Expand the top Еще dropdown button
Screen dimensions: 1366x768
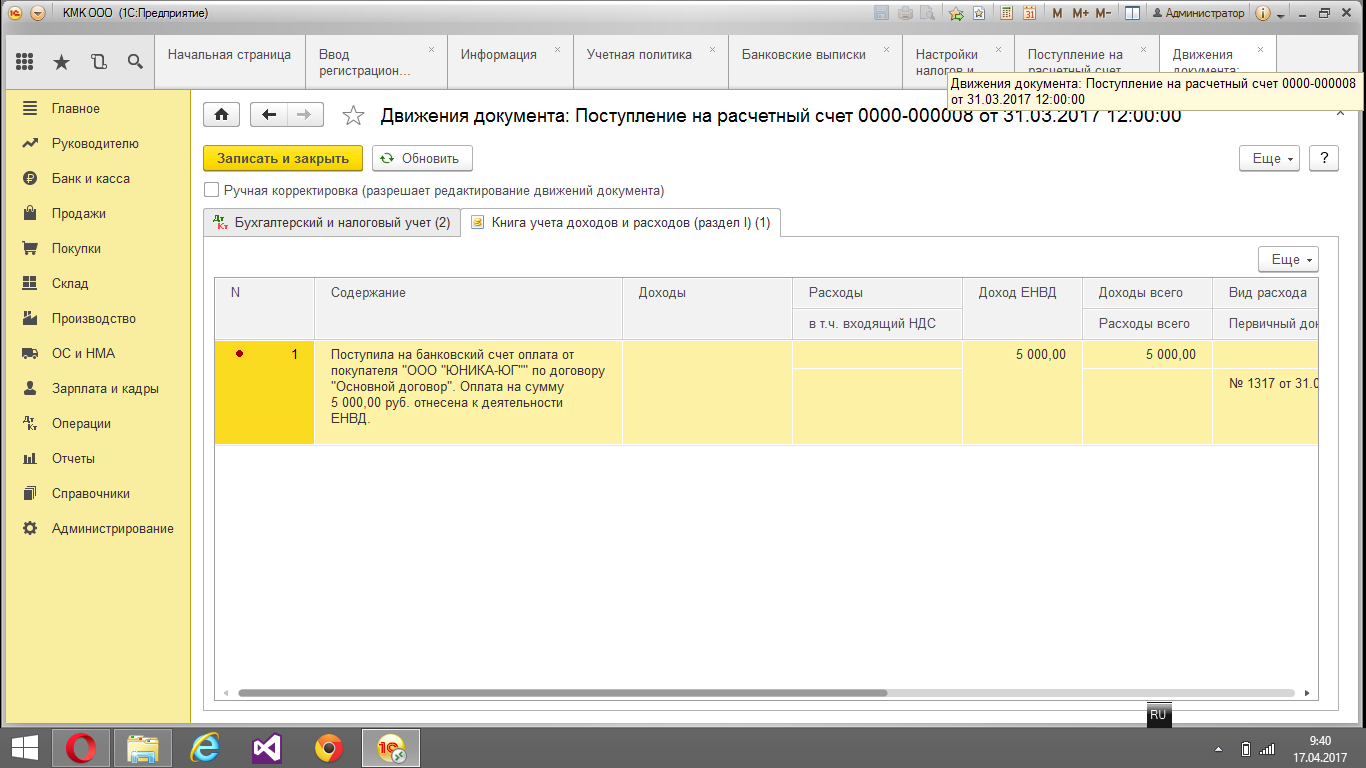pyautogui.click(x=1268, y=158)
